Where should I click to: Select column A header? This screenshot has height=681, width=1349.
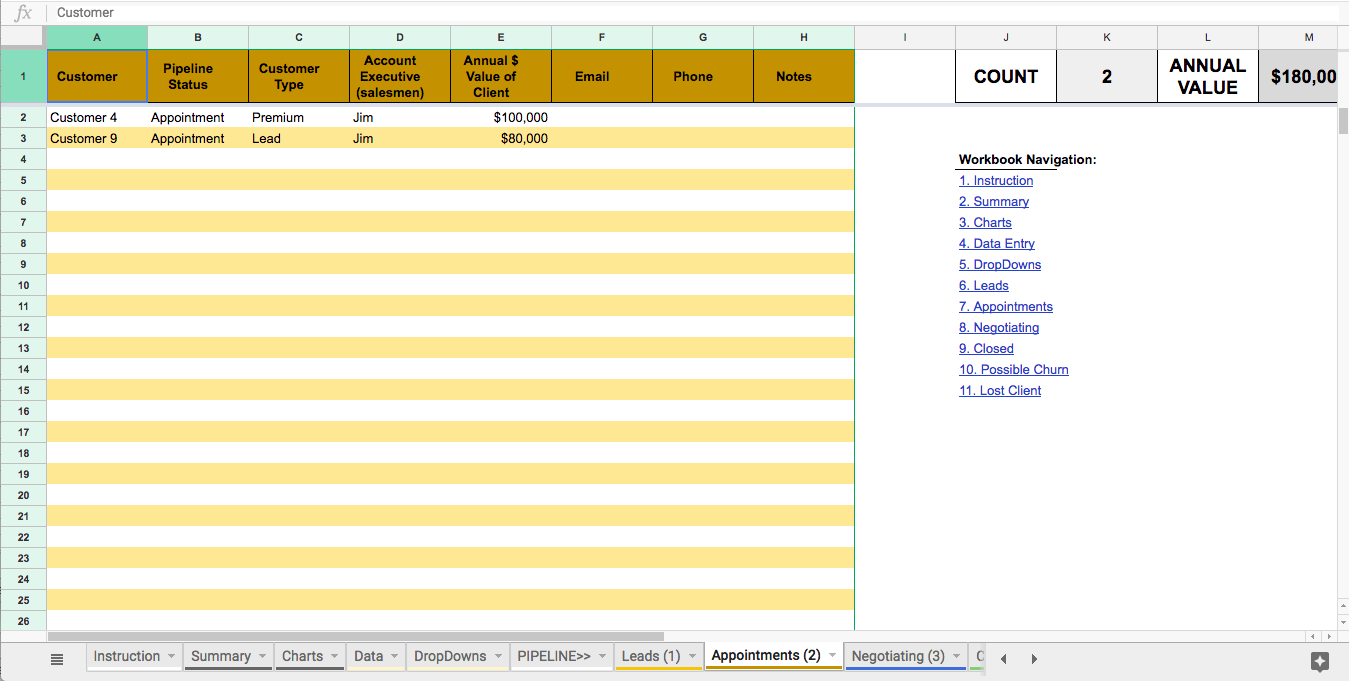click(97, 37)
